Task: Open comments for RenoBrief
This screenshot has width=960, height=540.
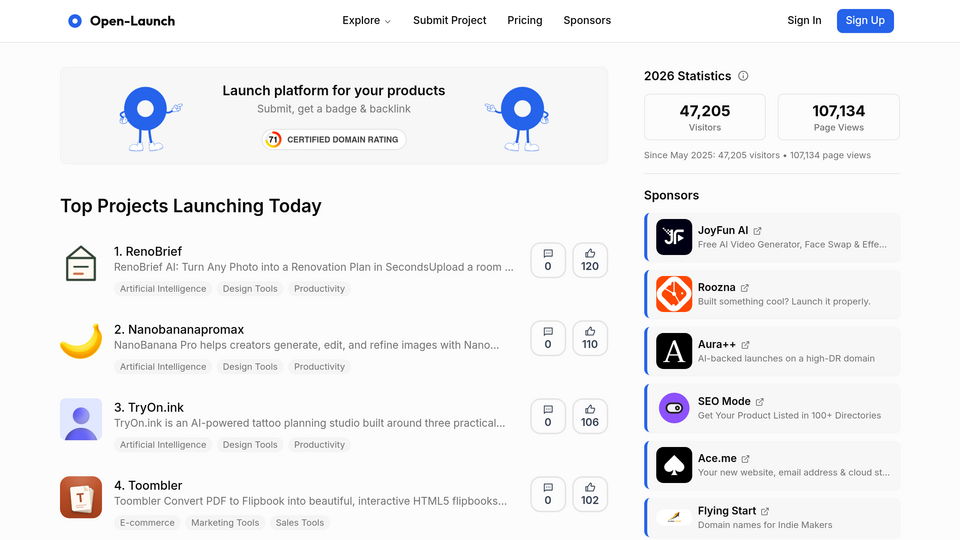Action: 548,260
